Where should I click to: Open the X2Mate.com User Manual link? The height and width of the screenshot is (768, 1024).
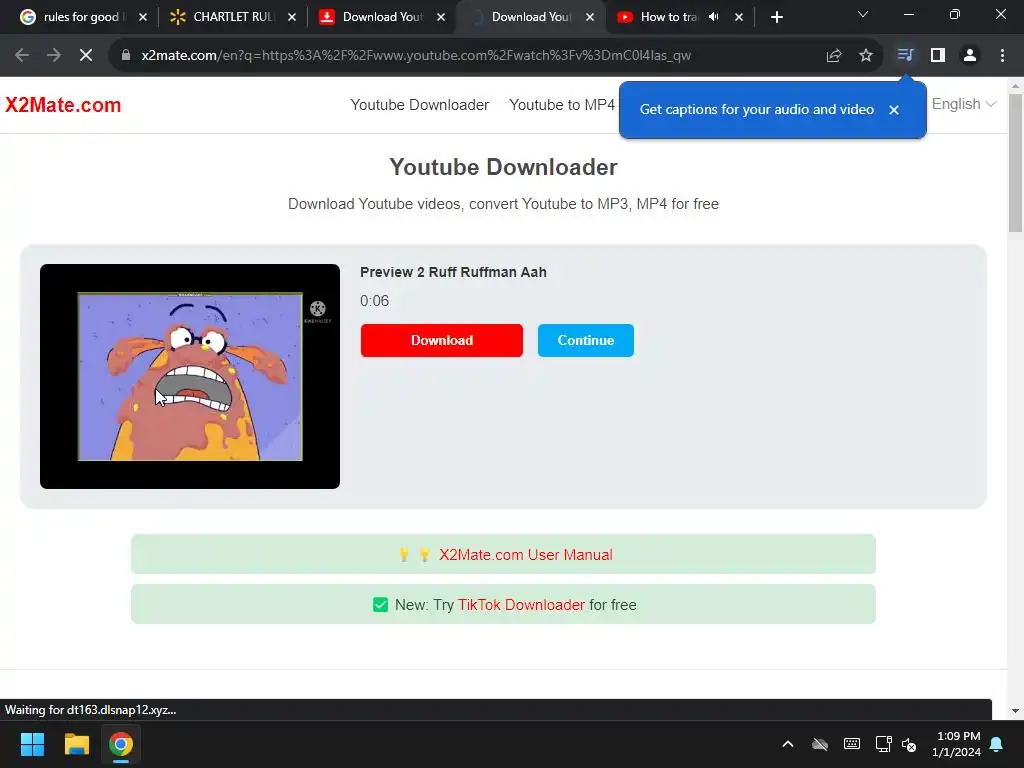point(526,554)
